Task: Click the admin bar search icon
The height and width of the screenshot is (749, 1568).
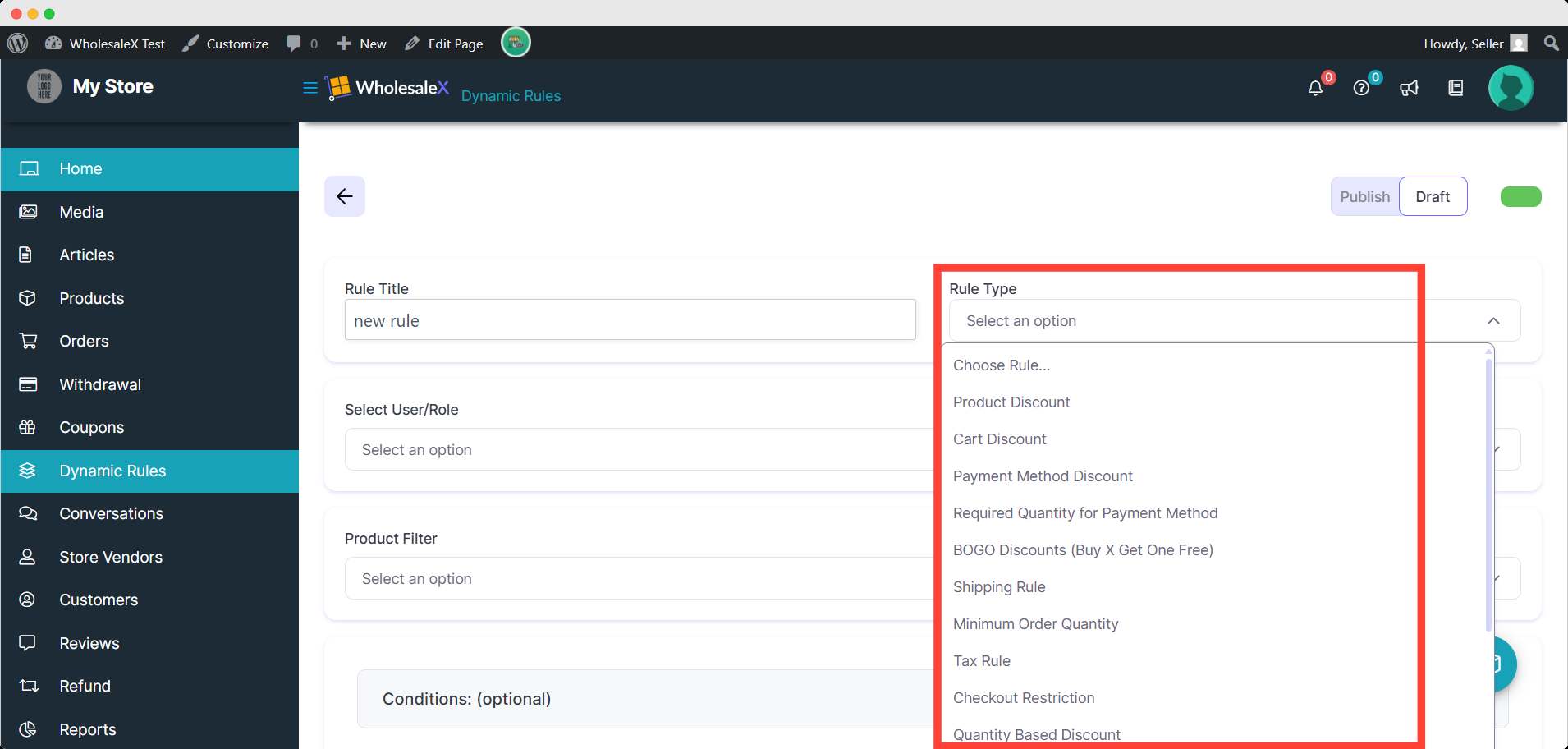Action: [x=1551, y=43]
